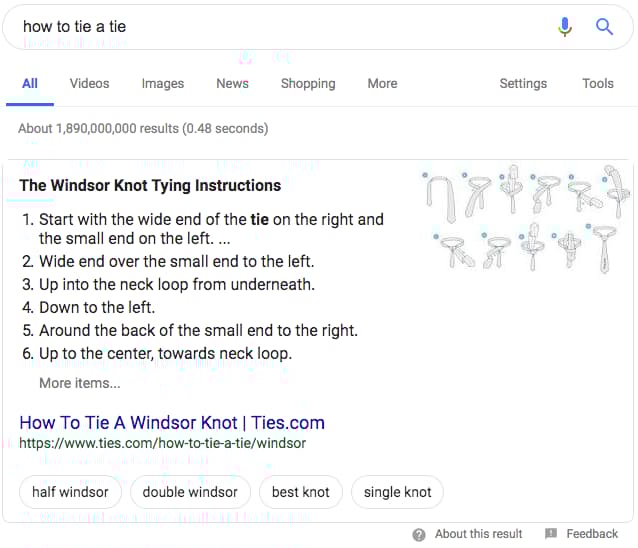
Task: Open the Settings menu
Action: pyautogui.click(x=523, y=83)
